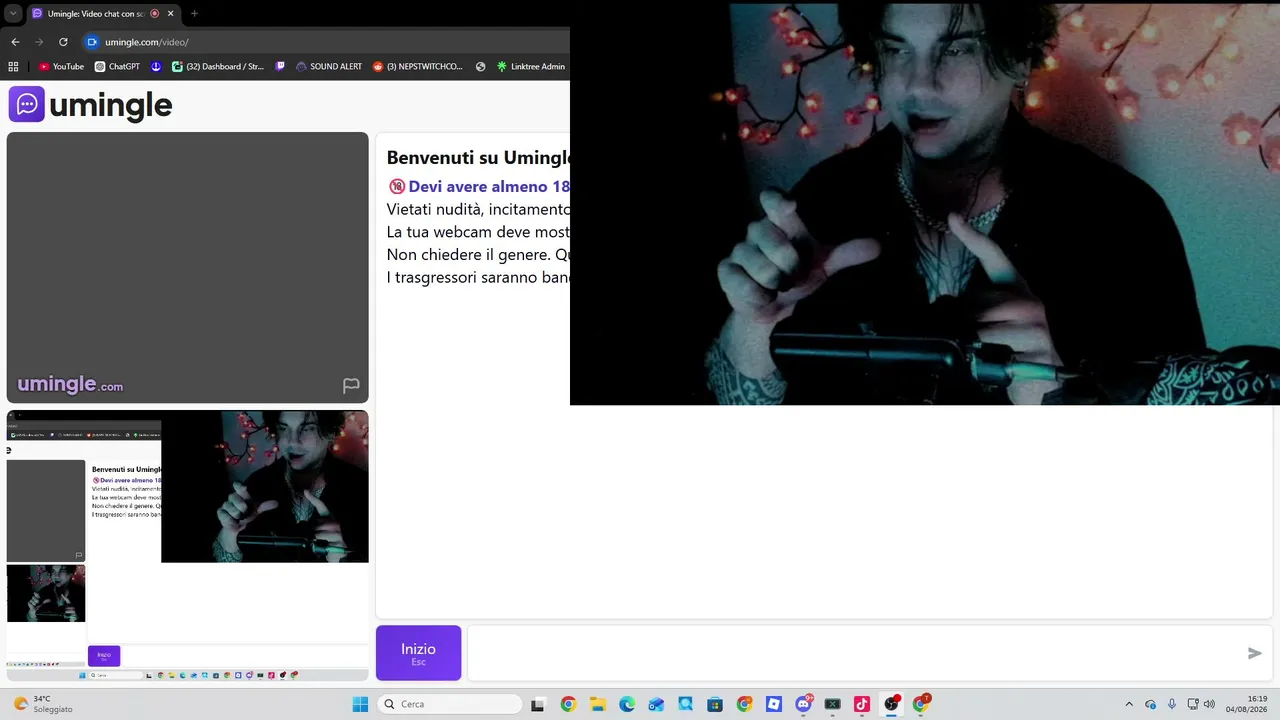Open first Chrome icon in taskbar
This screenshot has height=720, width=1280.
pos(568,704)
